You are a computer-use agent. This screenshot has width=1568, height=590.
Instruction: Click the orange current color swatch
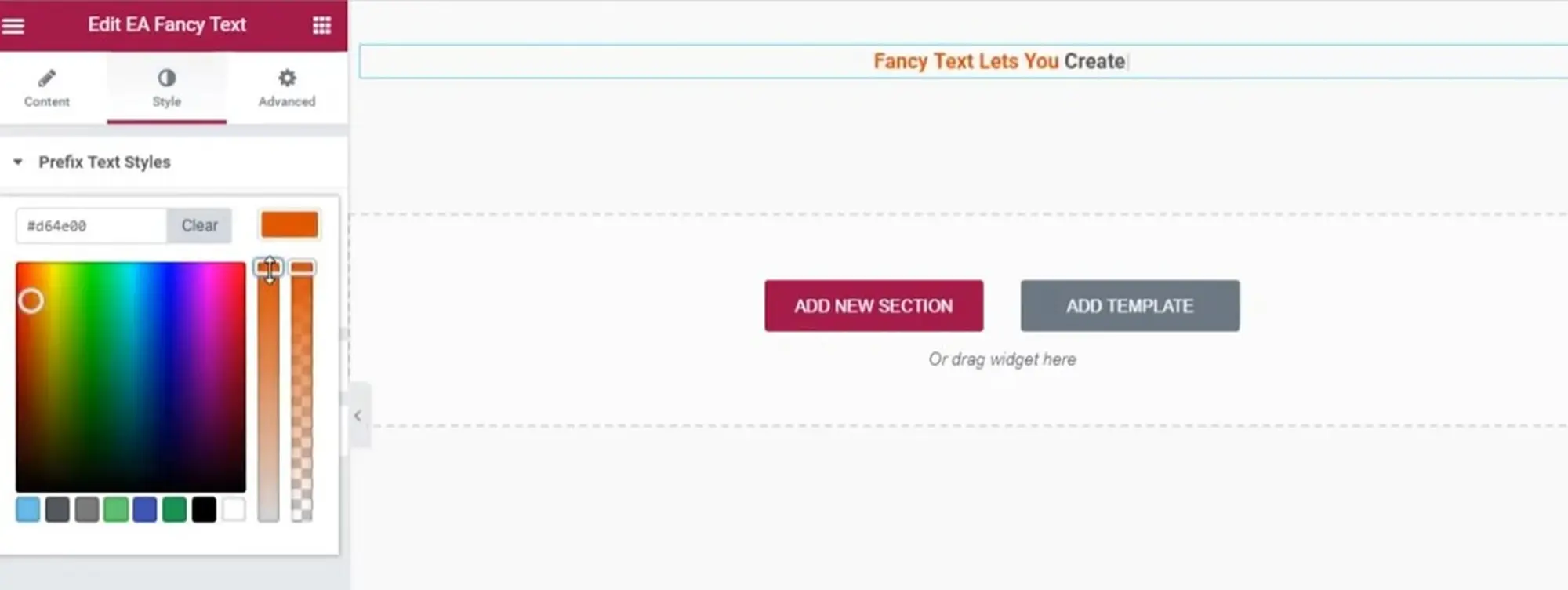(289, 225)
